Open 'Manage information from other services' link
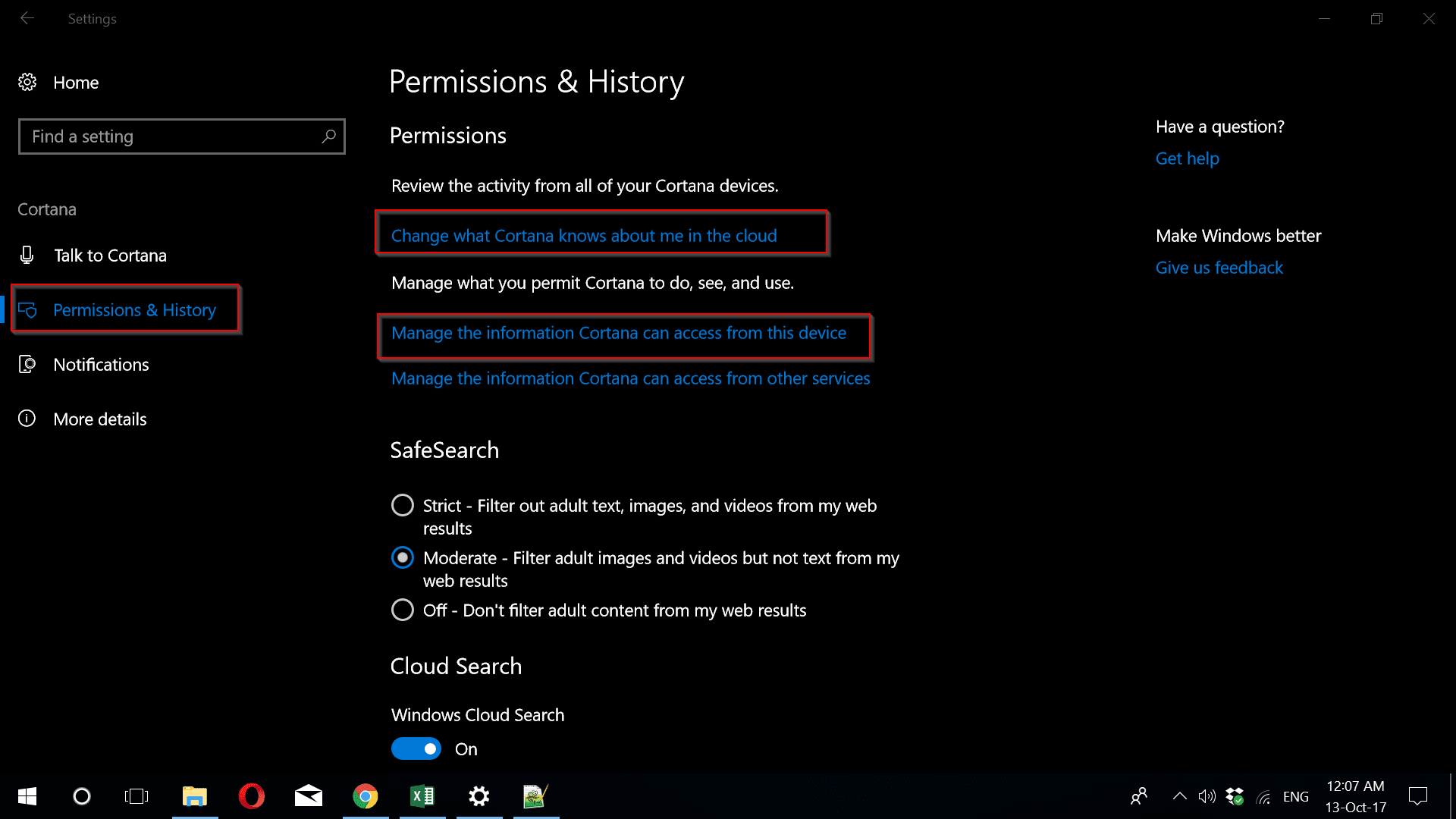Image resolution: width=1456 pixels, height=819 pixels. pyautogui.click(x=631, y=378)
